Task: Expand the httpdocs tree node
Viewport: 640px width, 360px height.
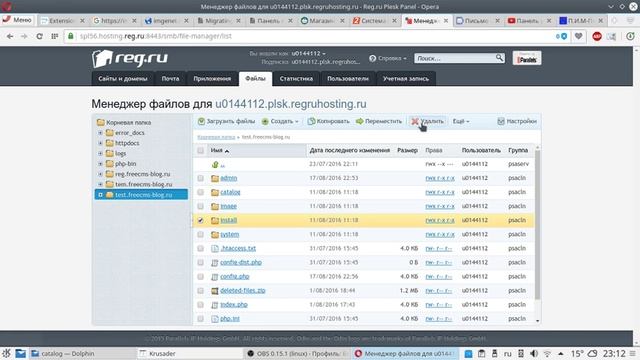Action: click(100, 143)
